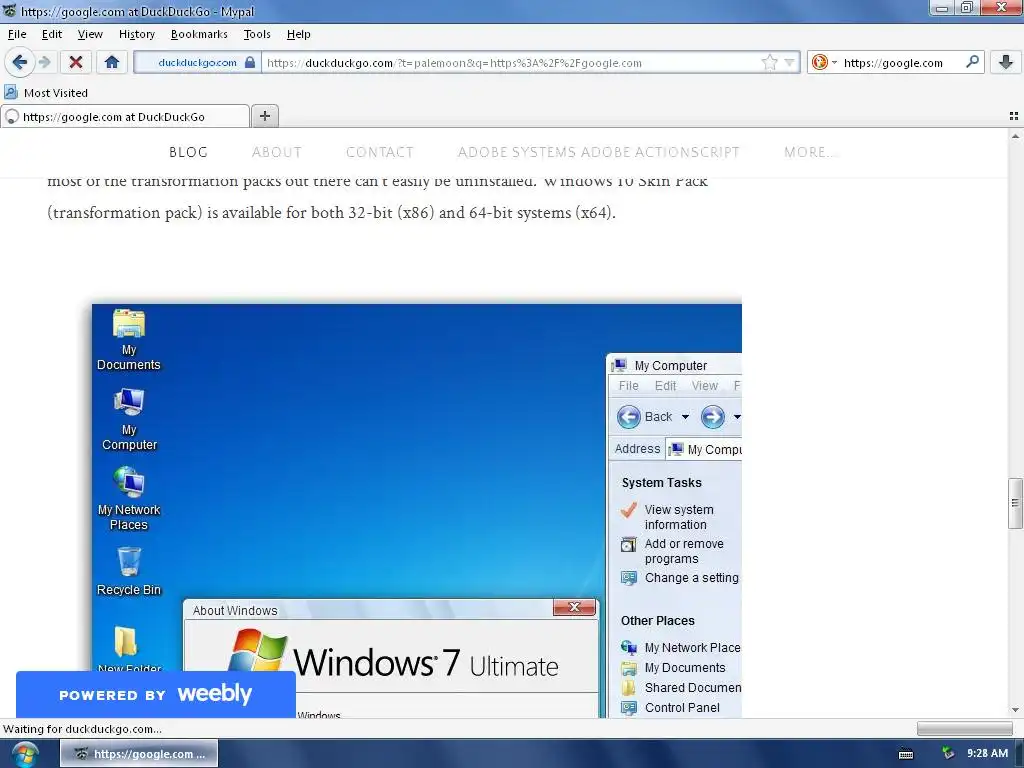Screen dimensions: 1024x768
Task: Click the Forward arrow button
Action: click(44, 62)
